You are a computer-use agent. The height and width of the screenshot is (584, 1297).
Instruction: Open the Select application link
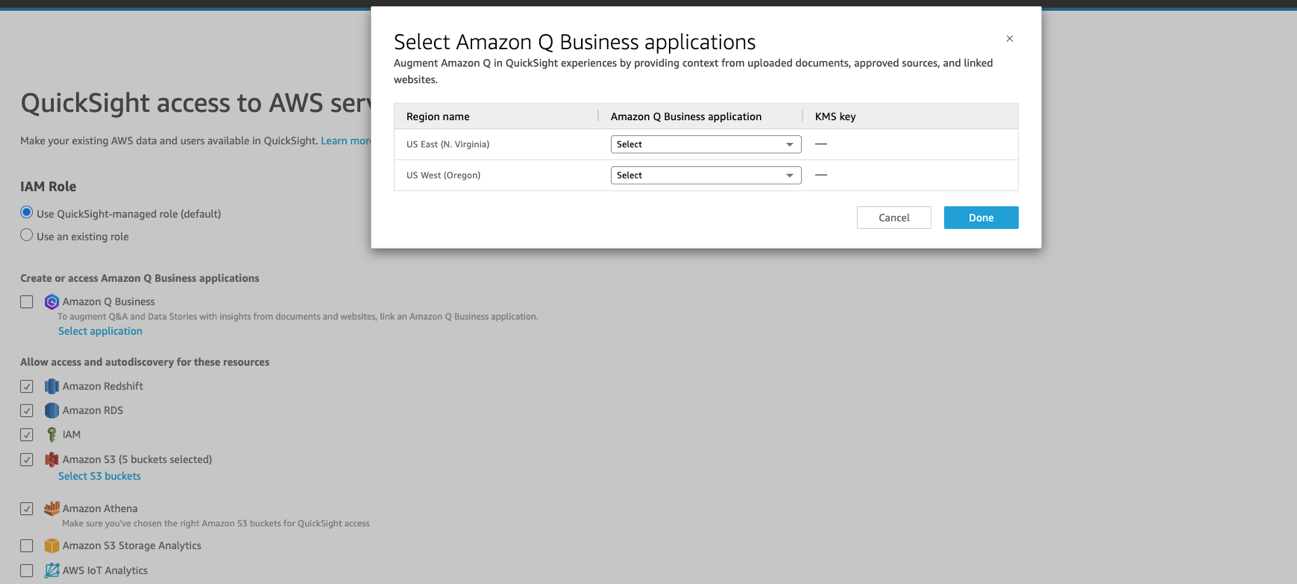coord(100,331)
